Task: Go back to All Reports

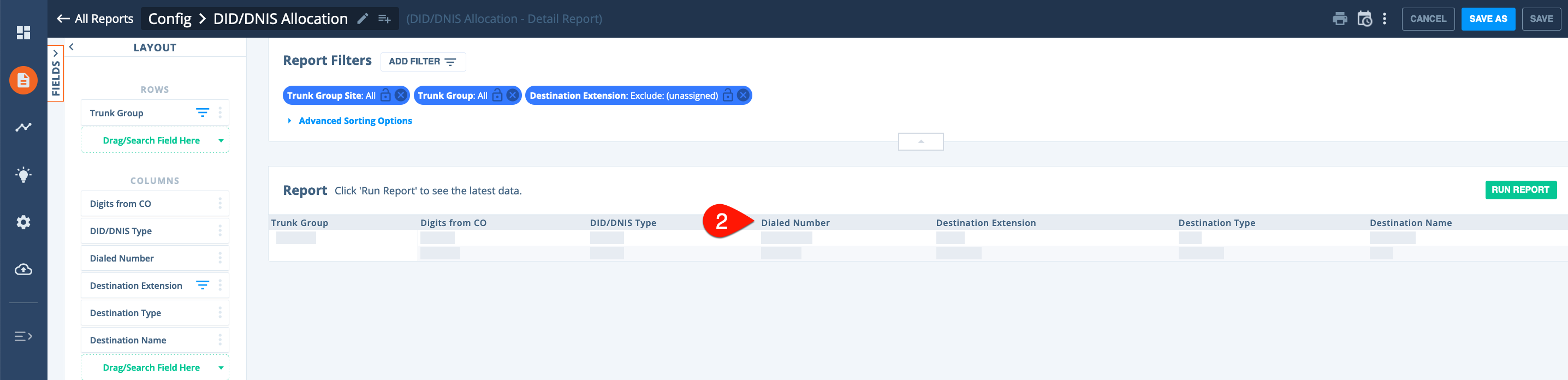Action: [95, 19]
